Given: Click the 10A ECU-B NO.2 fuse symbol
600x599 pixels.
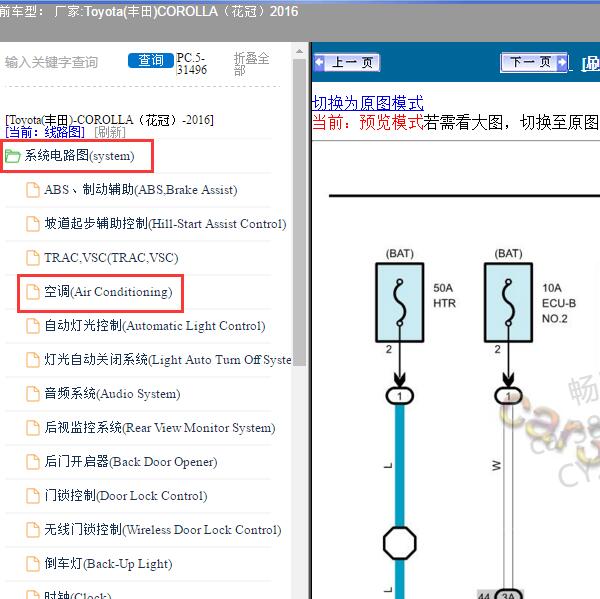Looking at the screenshot, I should pyautogui.click(x=508, y=302).
